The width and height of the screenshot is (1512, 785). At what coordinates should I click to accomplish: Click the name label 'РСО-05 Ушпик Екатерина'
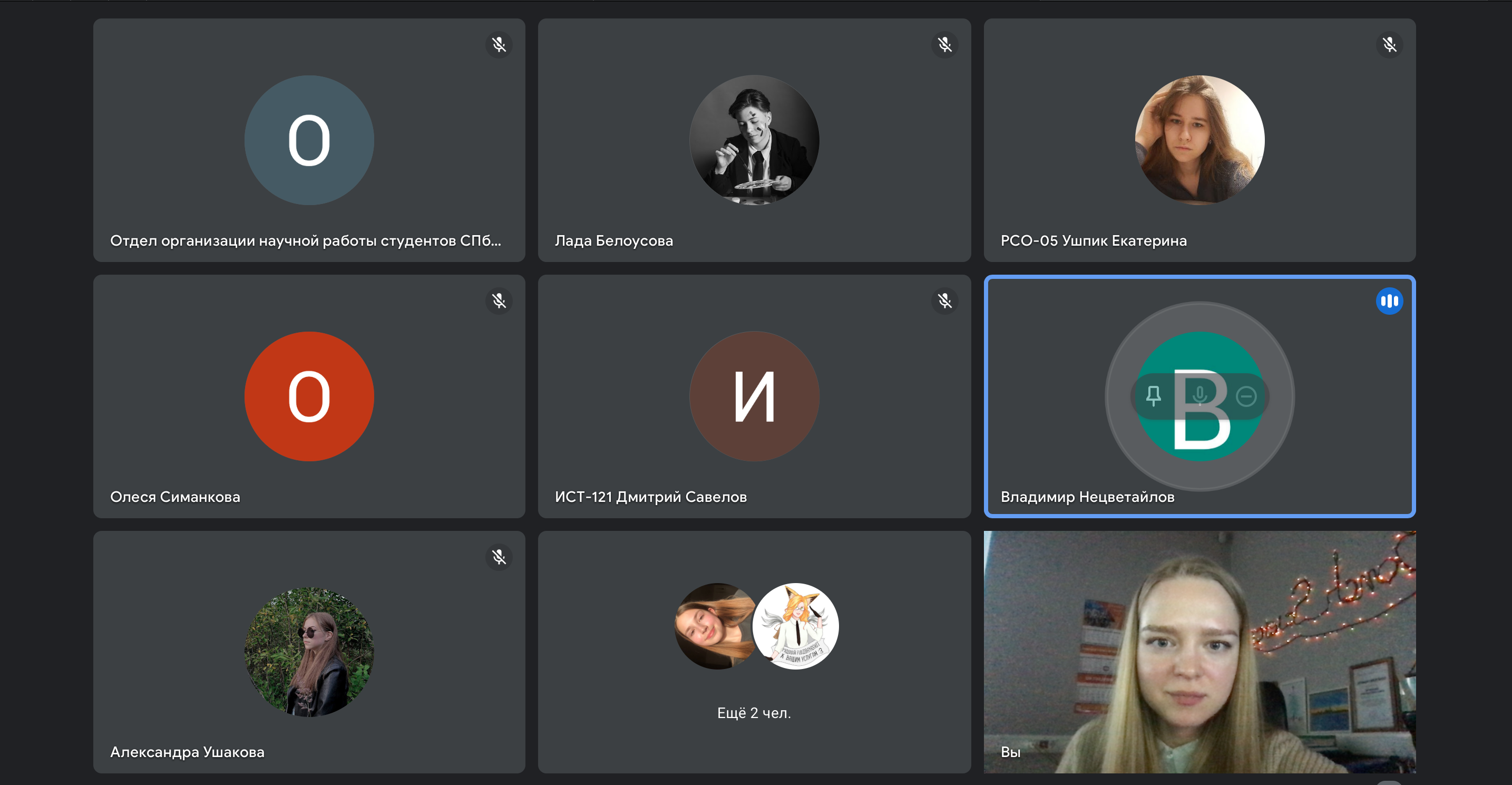coord(1093,241)
